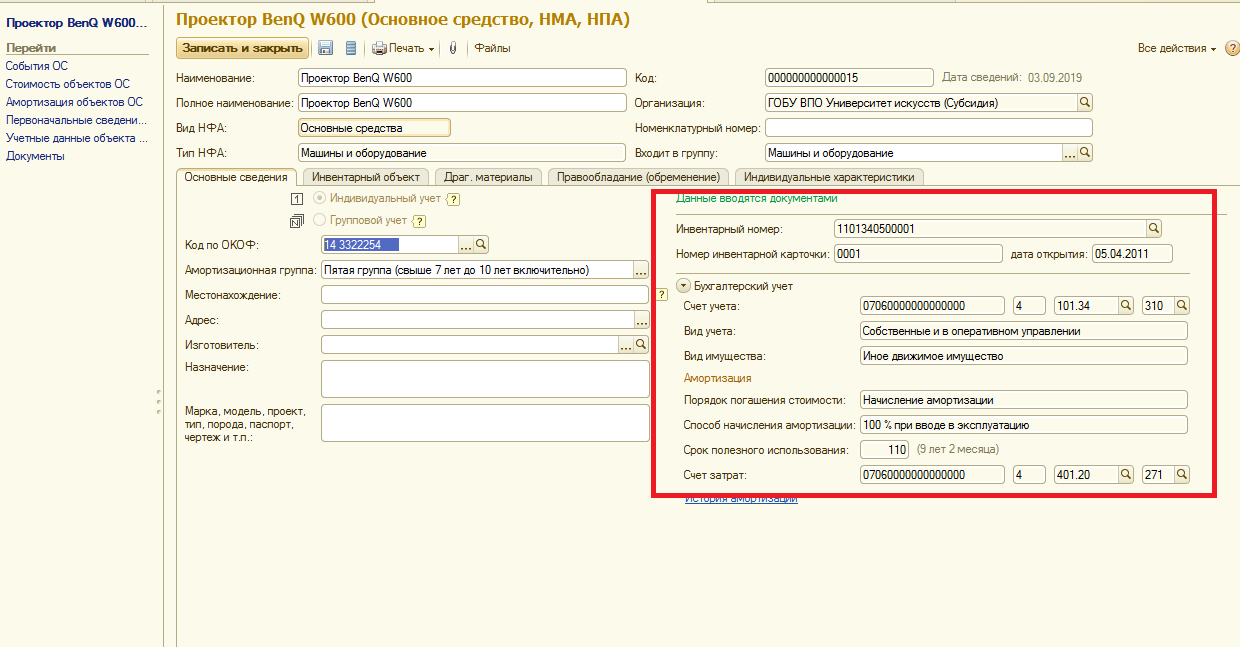Open the list icon next to save
Screen dimensions: 1240x647
coord(350,48)
